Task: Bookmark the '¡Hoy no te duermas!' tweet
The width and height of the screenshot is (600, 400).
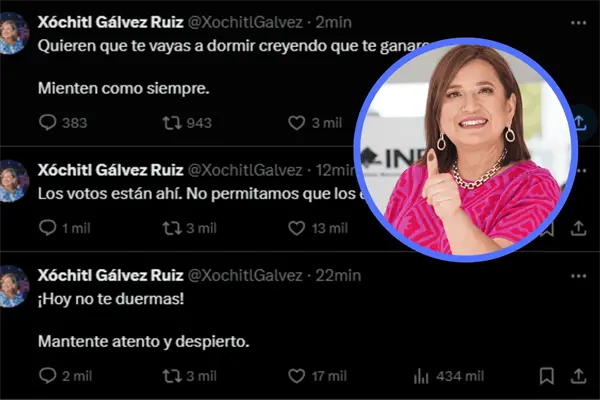Action: [547, 376]
